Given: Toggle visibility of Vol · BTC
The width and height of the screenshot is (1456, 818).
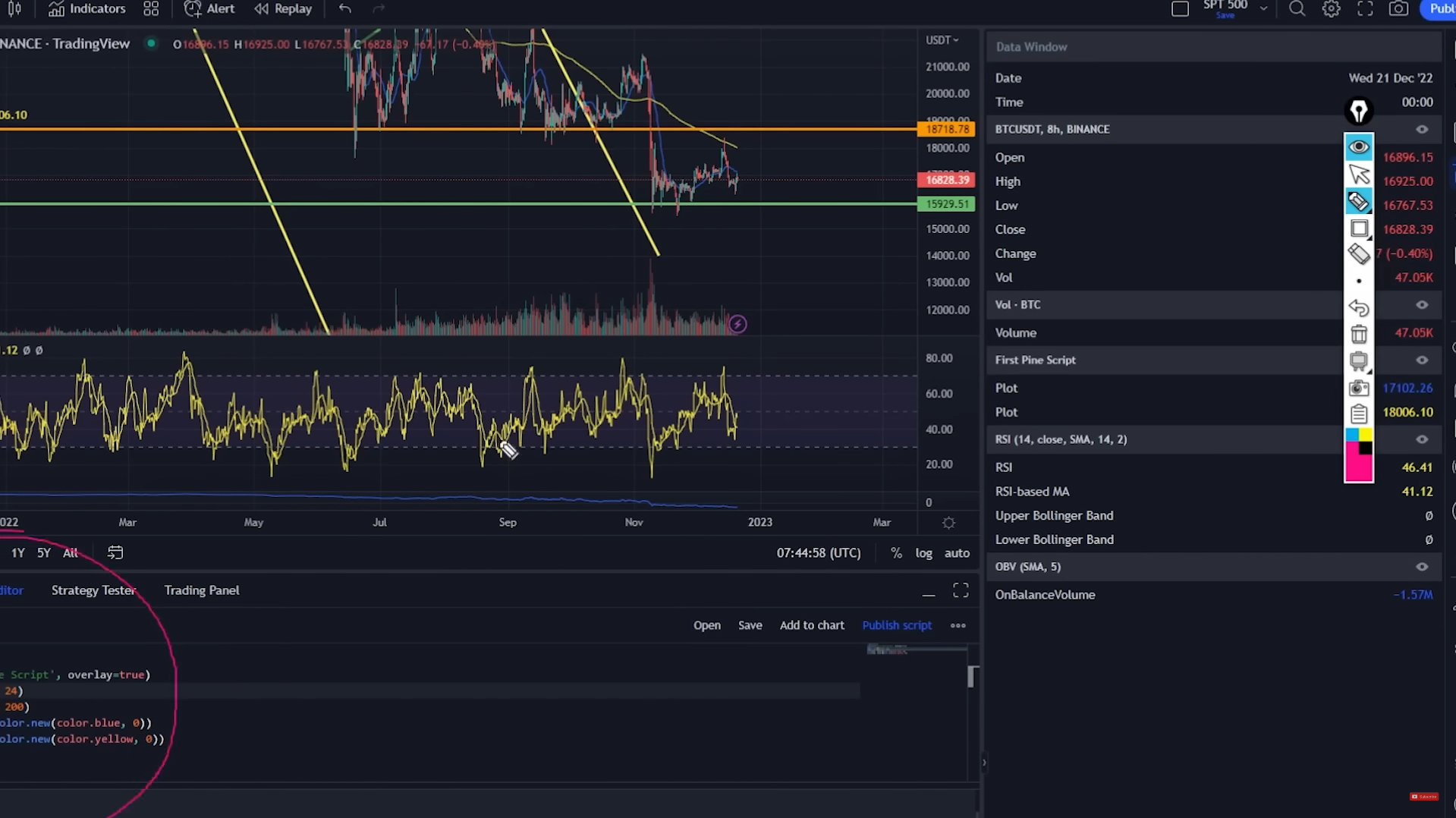Looking at the screenshot, I should pyautogui.click(x=1422, y=305).
